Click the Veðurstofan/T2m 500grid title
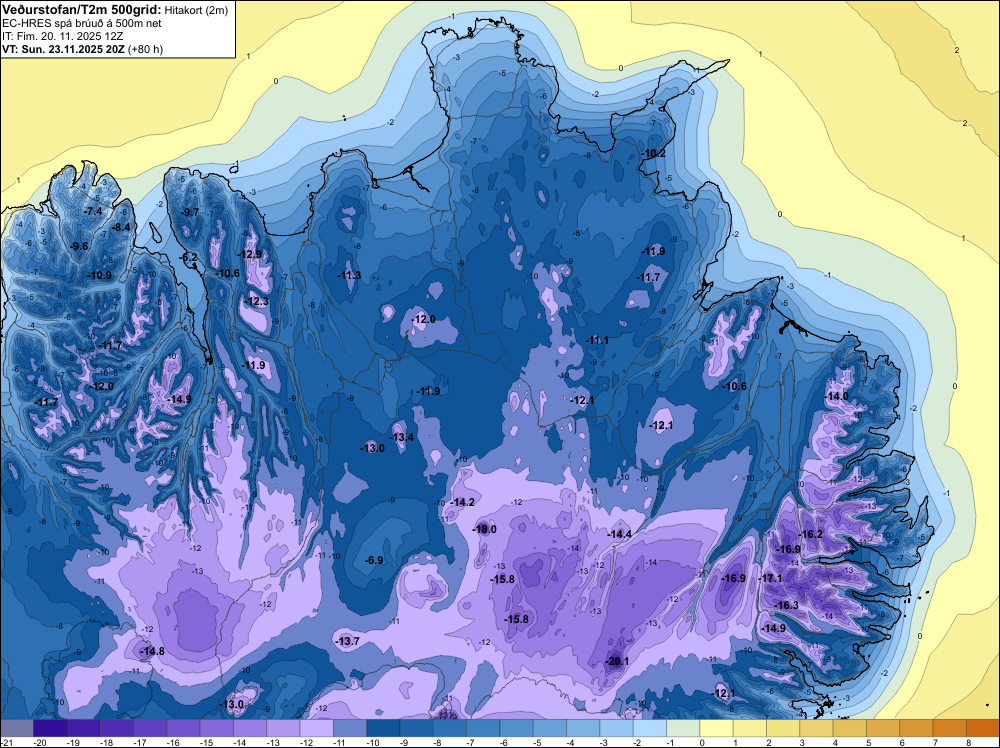Viewport: 1000px width, 748px height. point(81,10)
